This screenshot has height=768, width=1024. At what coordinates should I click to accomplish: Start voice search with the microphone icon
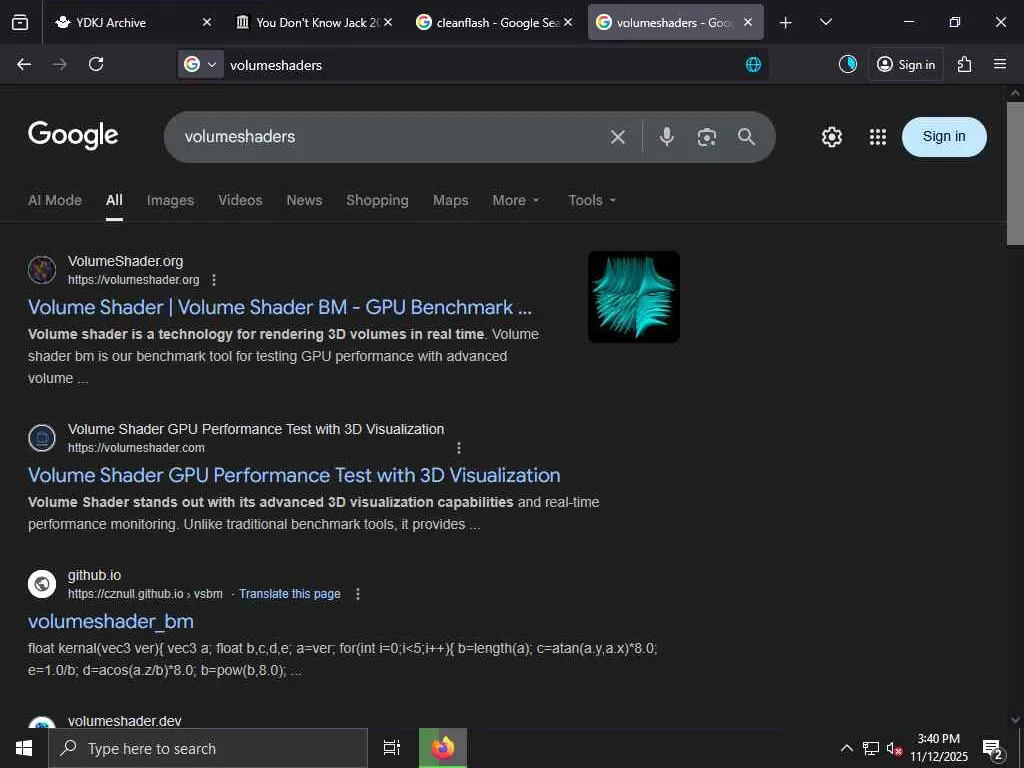666,136
